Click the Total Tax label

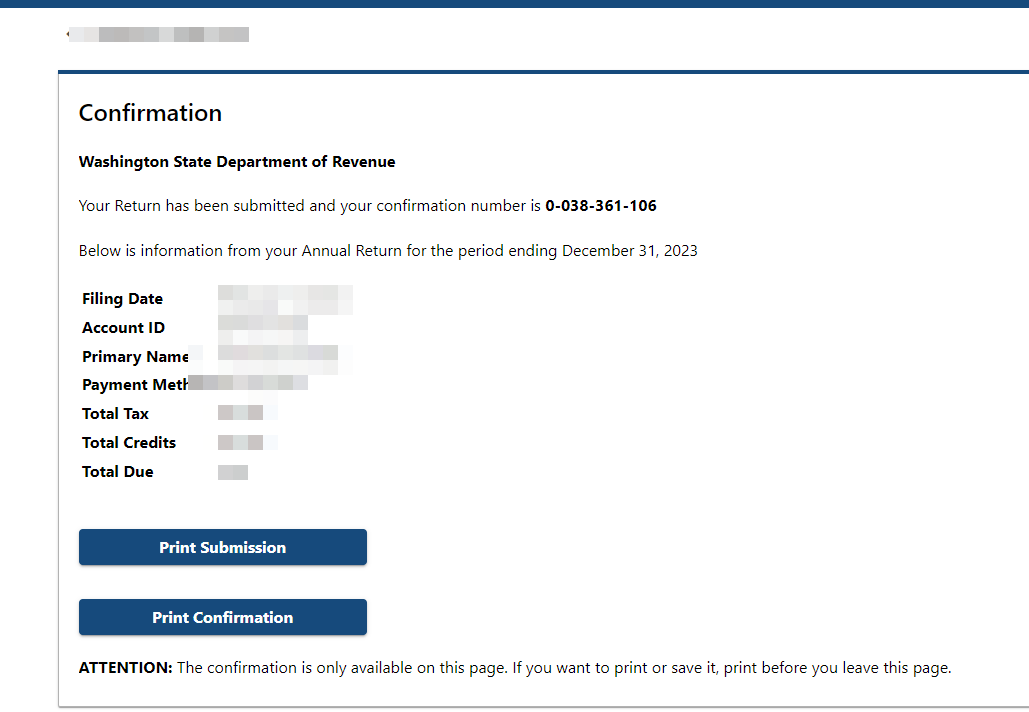pos(116,413)
